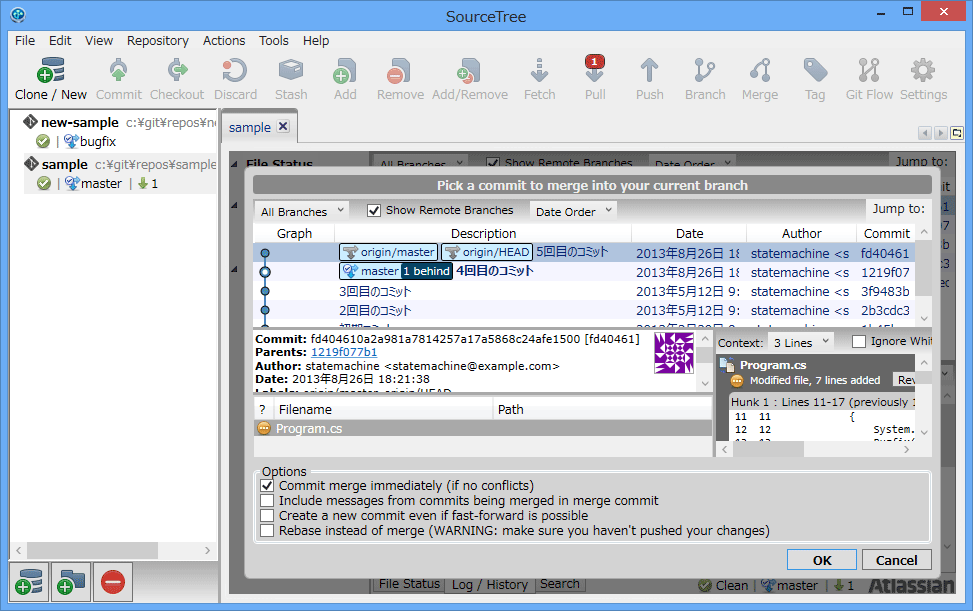Open the Context 3 Lines dropdown

point(800,342)
